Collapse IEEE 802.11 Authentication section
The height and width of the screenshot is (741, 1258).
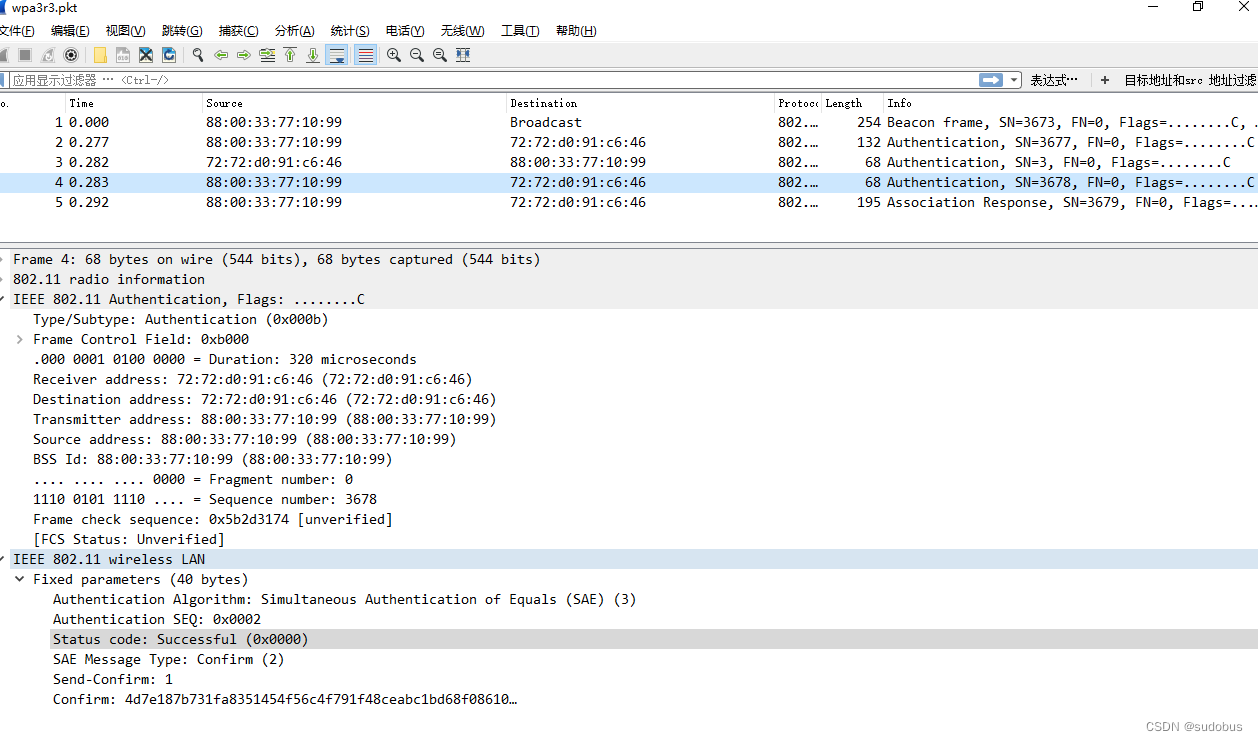pos(3,299)
